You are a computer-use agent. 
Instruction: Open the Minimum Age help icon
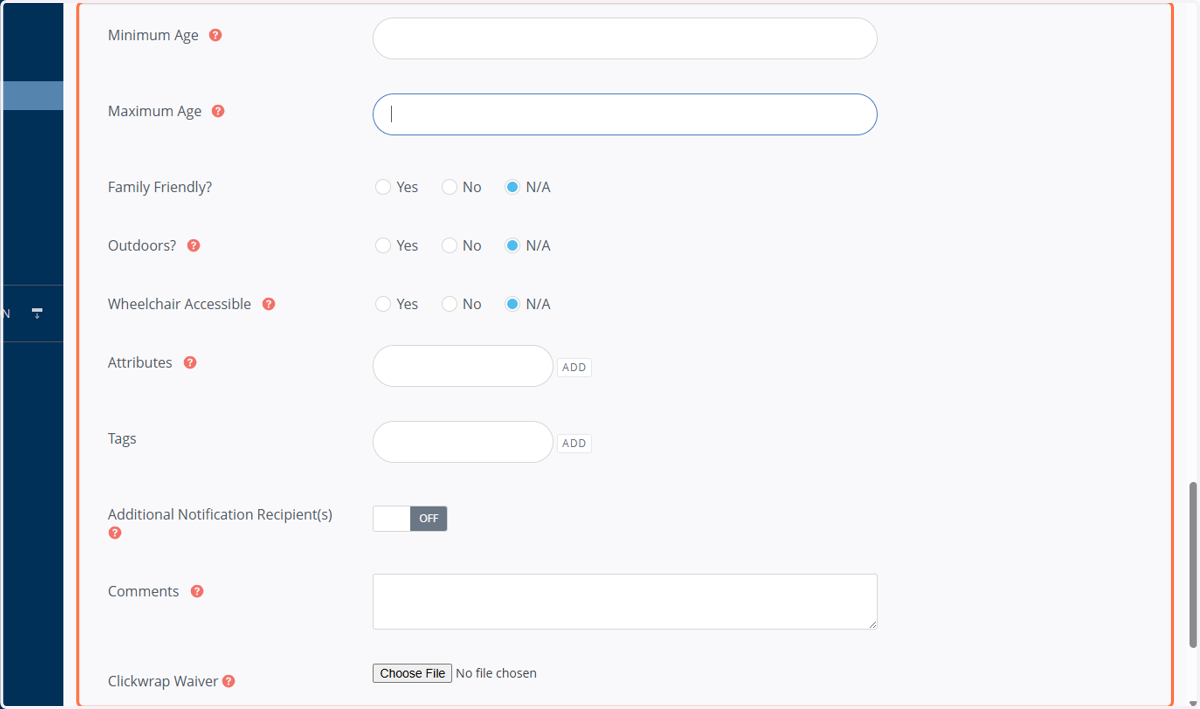tap(215, 35)
